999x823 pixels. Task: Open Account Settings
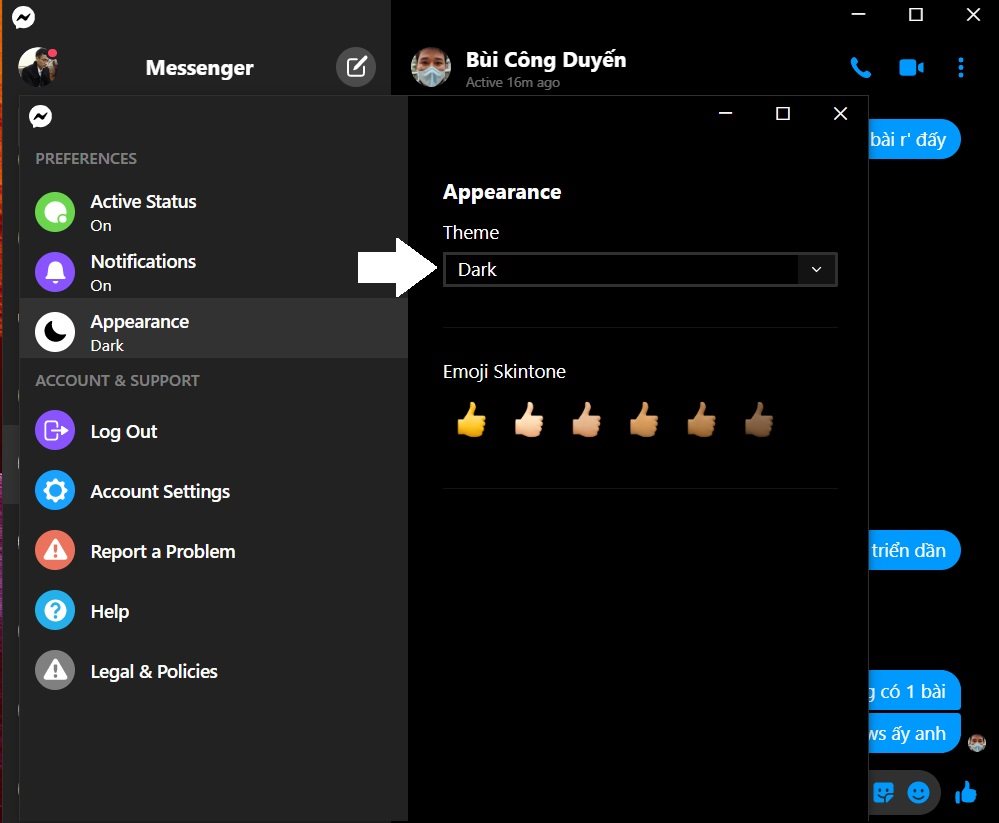pyautogui.click(x=160, y=492)
